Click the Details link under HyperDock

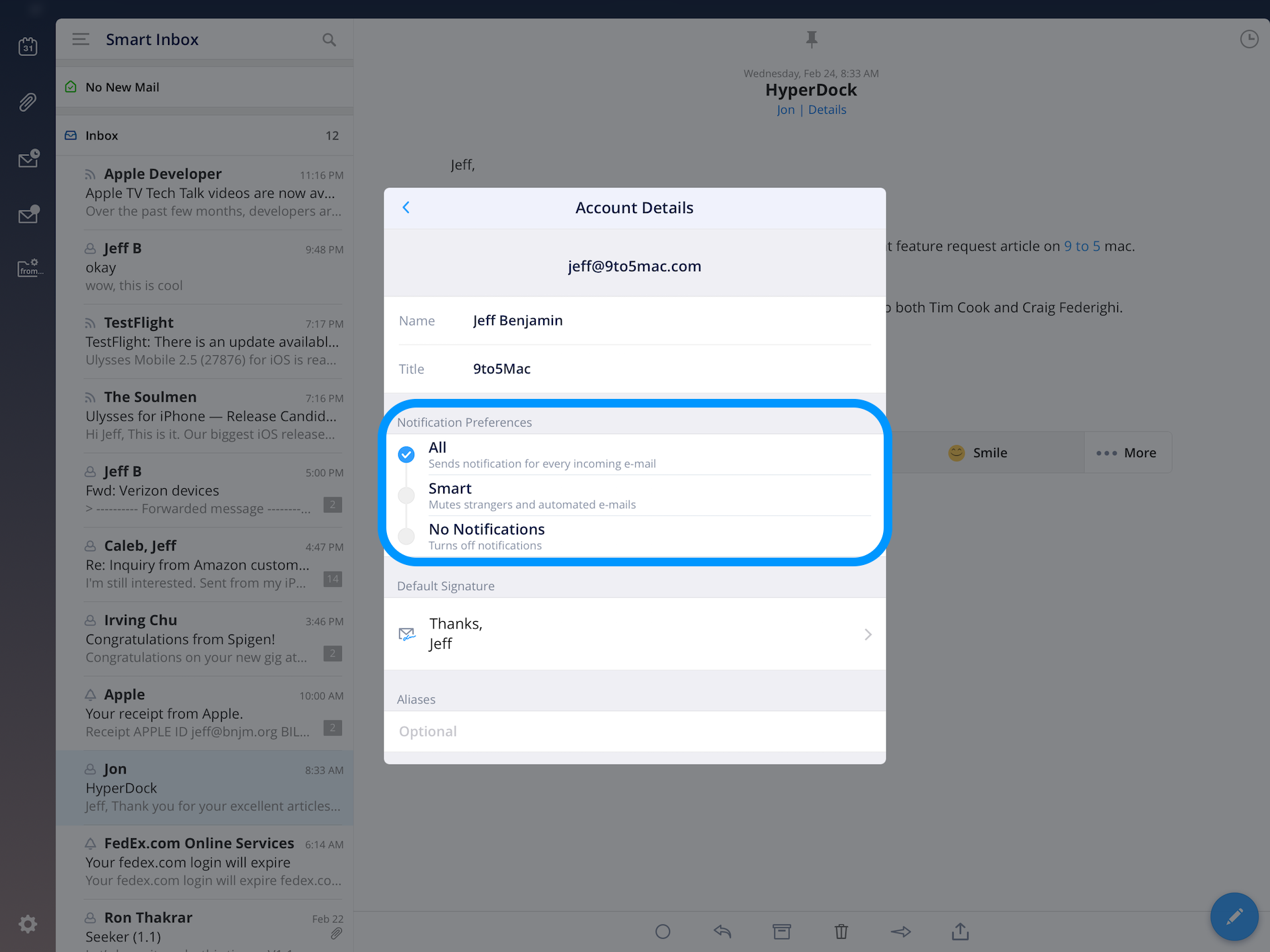(827, 110)
